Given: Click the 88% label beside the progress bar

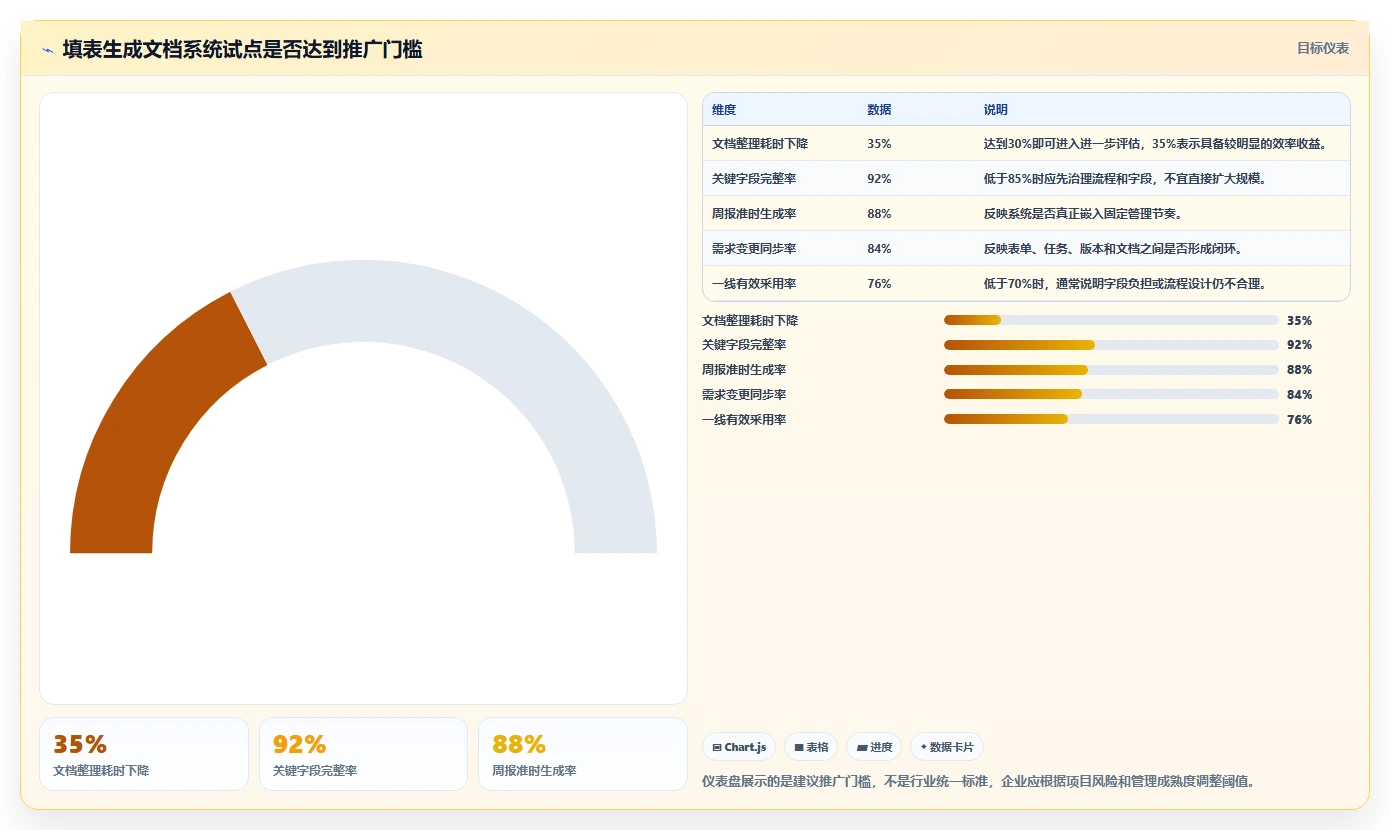Looking at the screenshot, I should point(1299,370).
